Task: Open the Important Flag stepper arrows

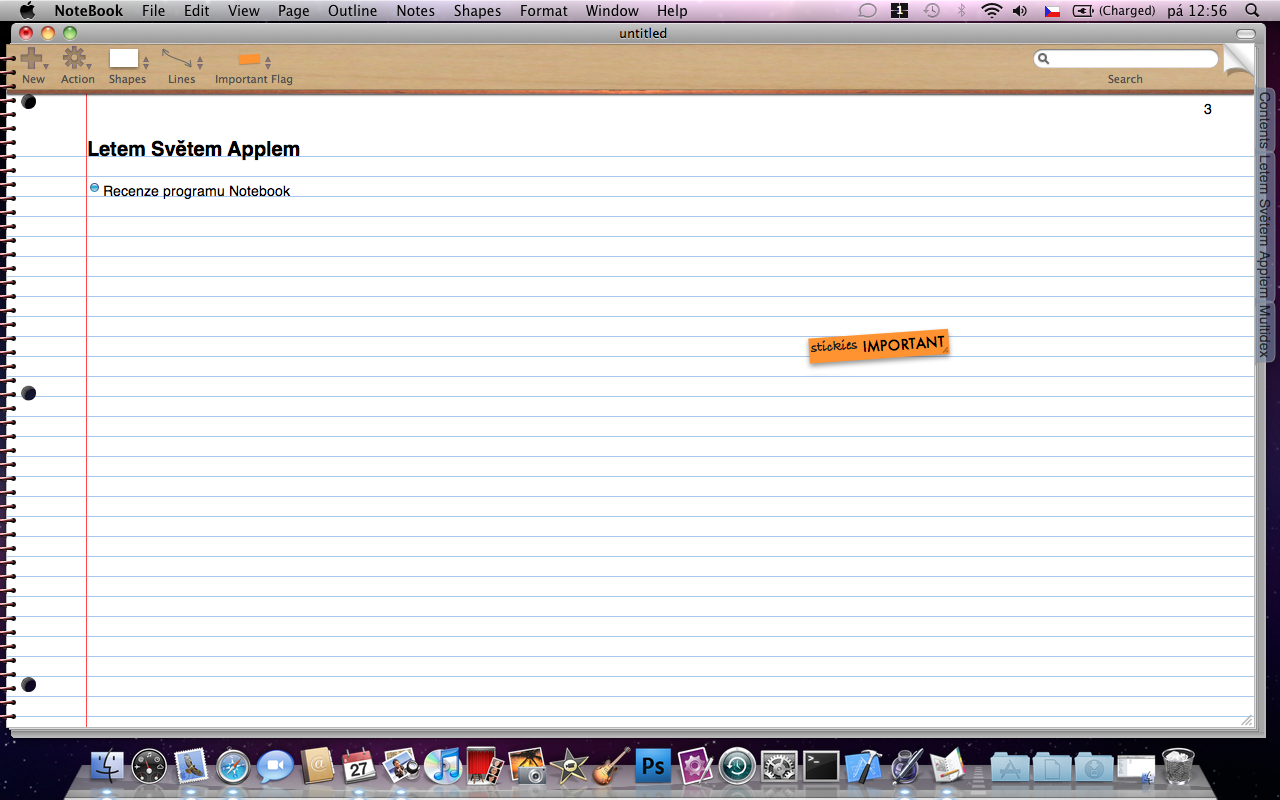Action: pyautogui.click(x=268, y=63)
